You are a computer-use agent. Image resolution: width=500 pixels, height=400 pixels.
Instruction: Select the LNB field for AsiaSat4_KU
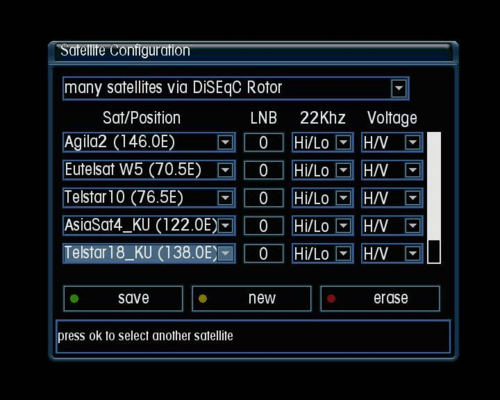click(x=264, y=226)
